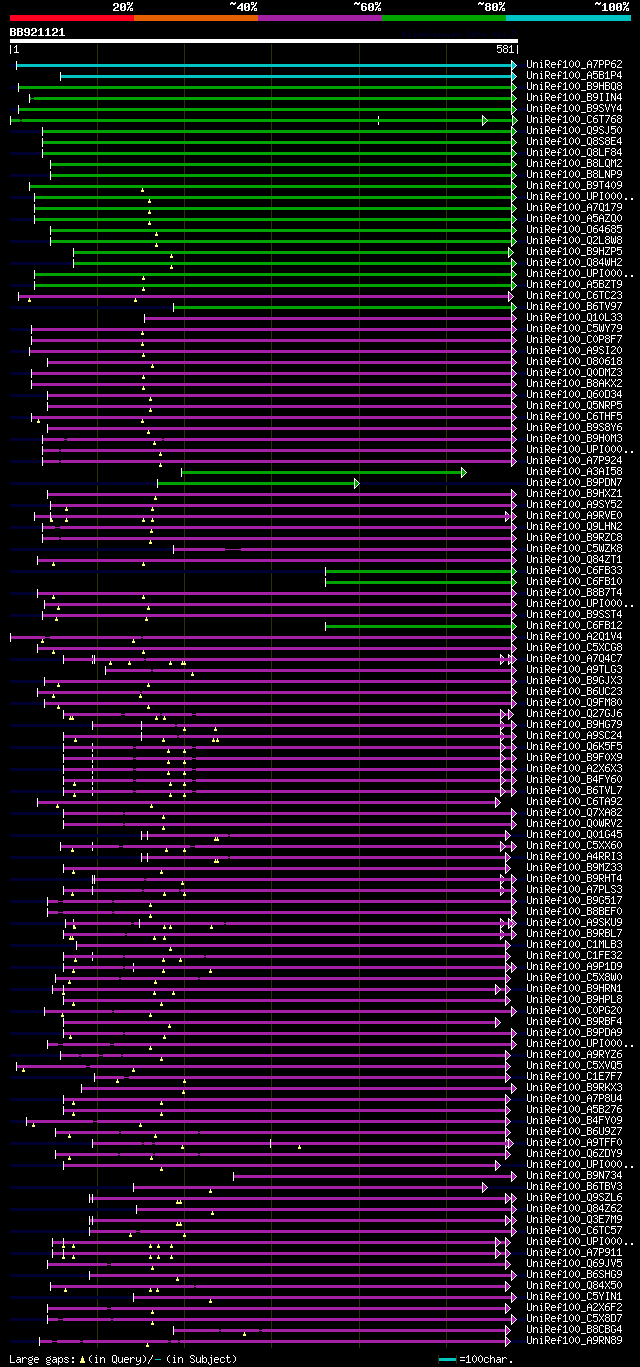
Task: Select UniRef100_Q3E7M9 label
Action: pos(573,1220)
